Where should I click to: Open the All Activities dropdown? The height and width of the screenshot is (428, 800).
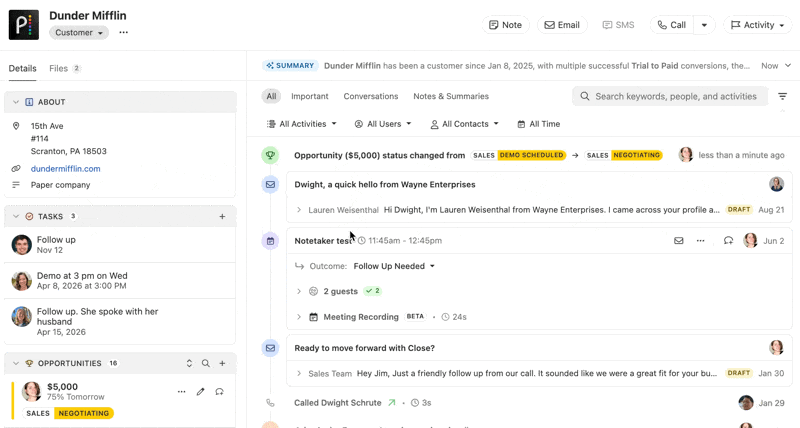point(302,124)
